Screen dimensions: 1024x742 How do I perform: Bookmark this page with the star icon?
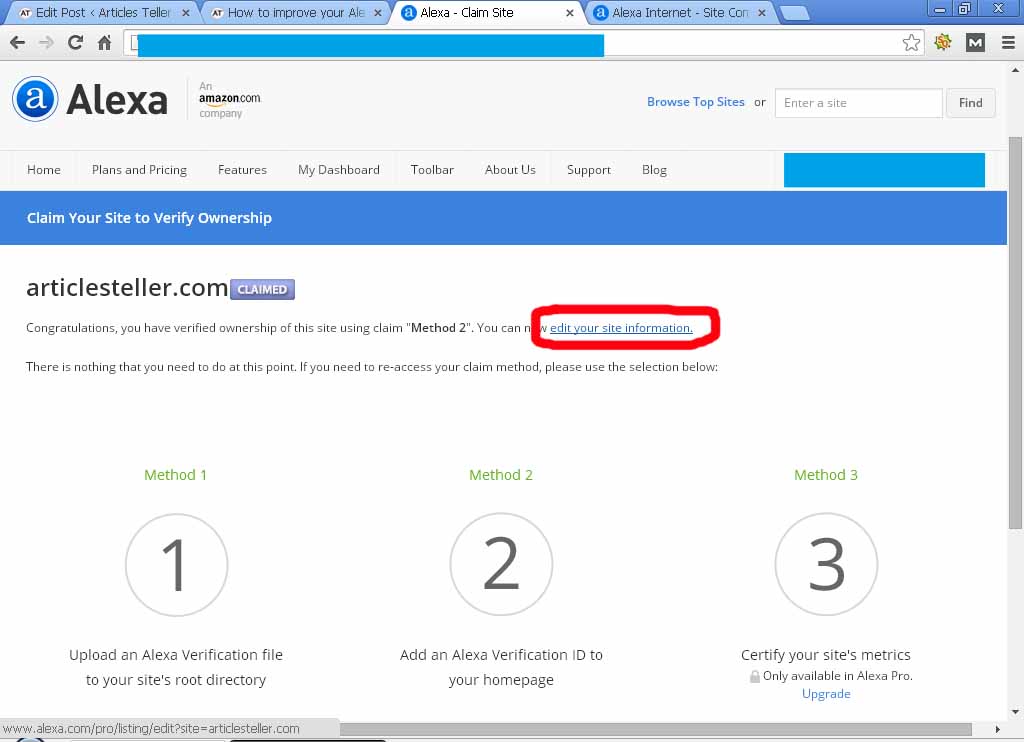pyautogui.click(x=911, y=43)
